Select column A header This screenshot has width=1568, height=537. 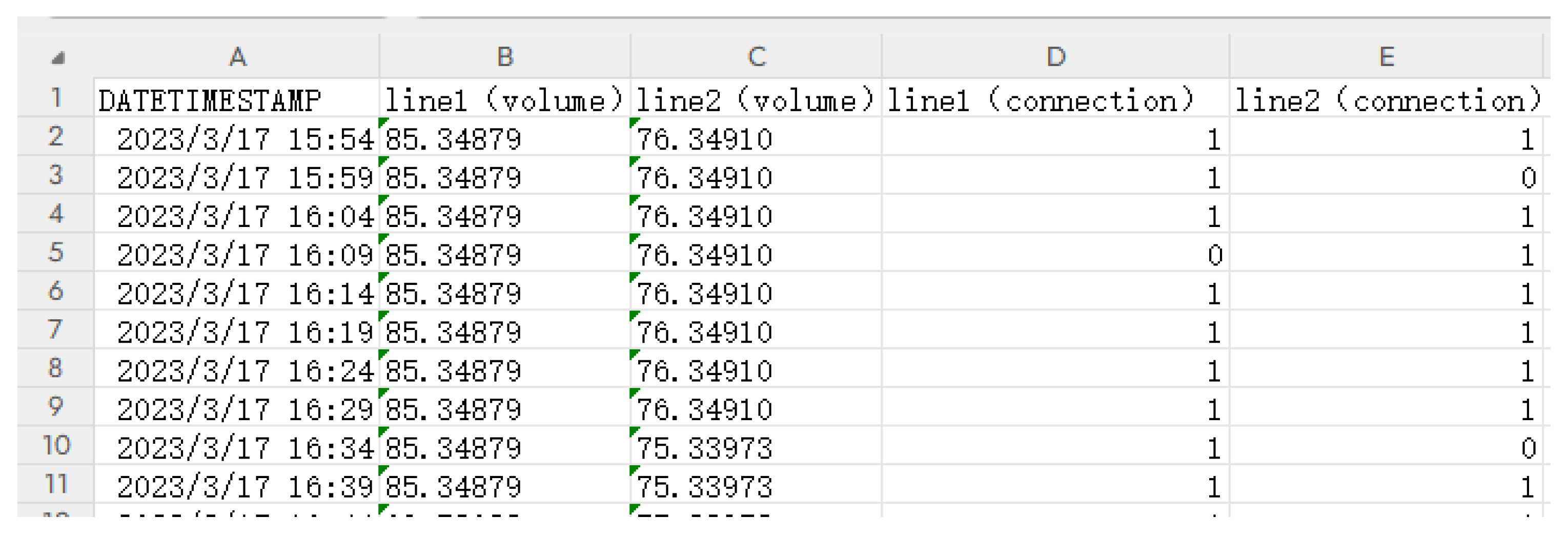[x=237, y=57]
